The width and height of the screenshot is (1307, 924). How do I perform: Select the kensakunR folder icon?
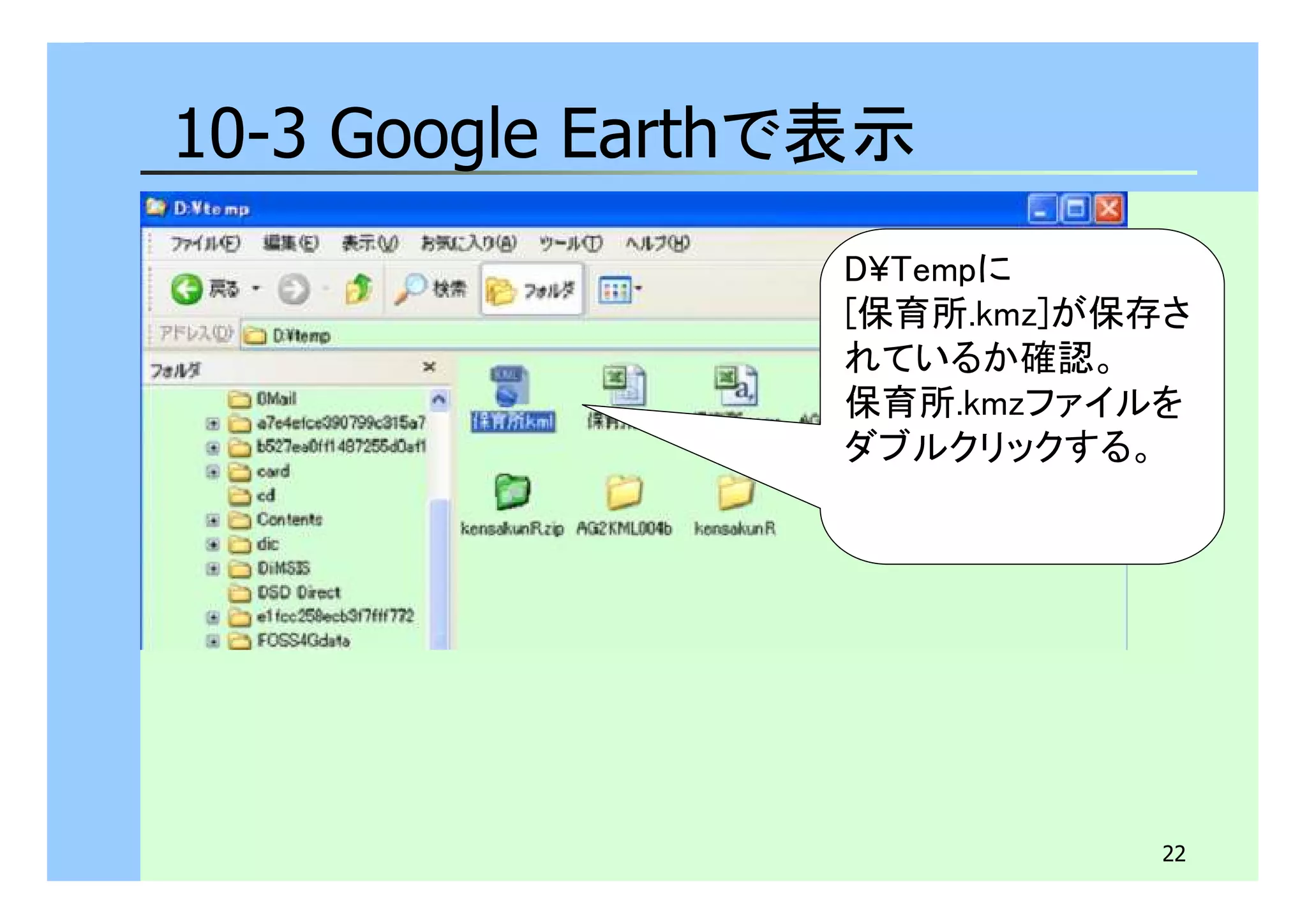[736, 491]
